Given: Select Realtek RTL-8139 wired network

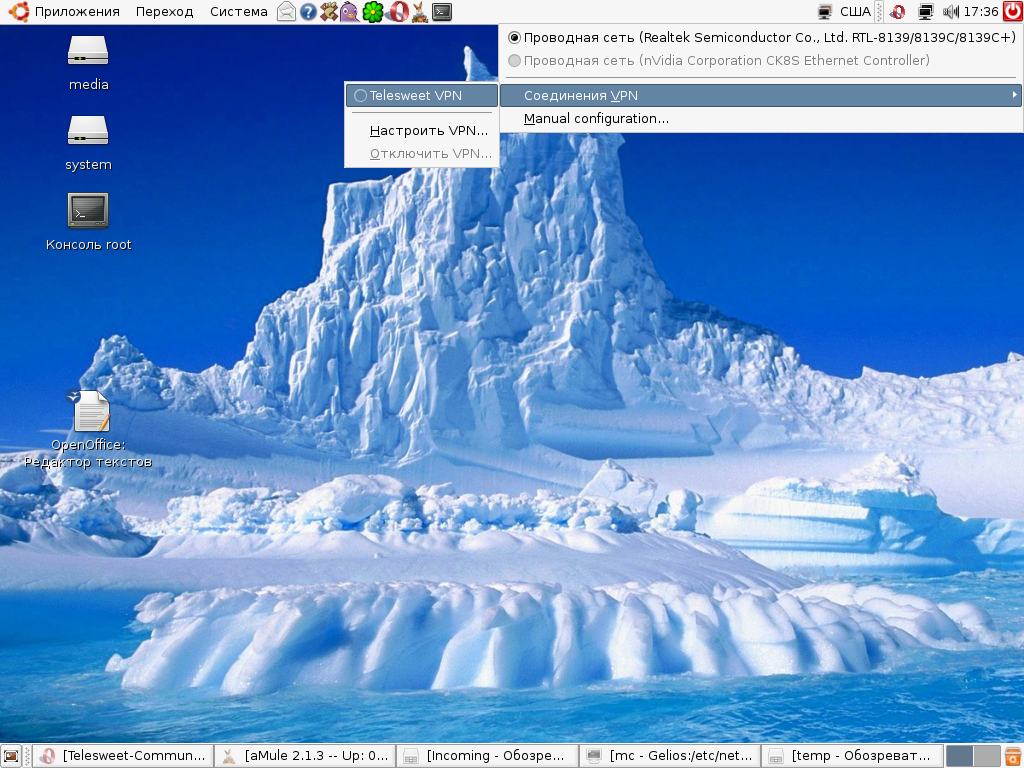Looking at the screenshot, I should 769,38.
